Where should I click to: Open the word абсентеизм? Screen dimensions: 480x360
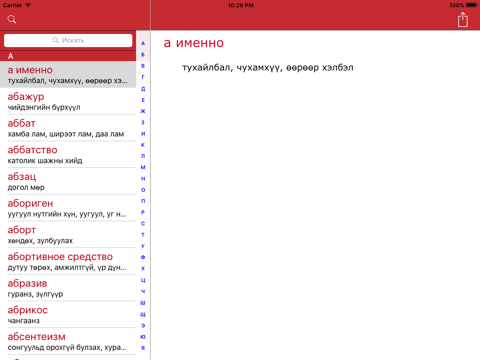pyautogui.click(x=68, y=341)
